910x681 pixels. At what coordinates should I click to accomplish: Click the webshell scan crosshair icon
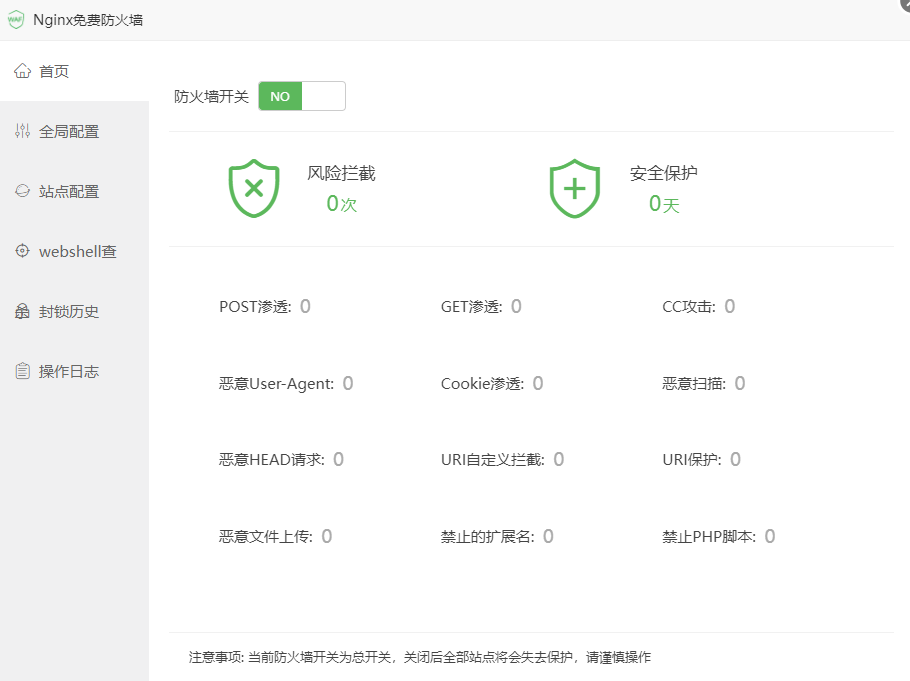pos(22,251)
